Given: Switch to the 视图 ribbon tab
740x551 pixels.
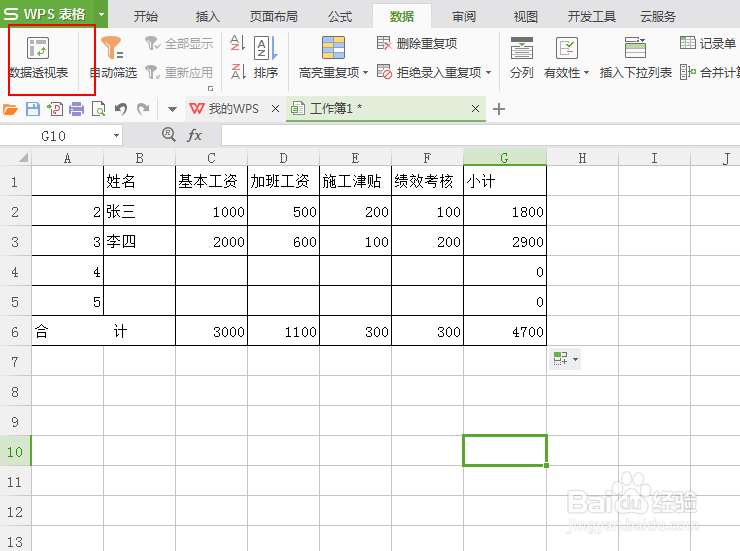Looking at the screenshot, I should [526, 17].
